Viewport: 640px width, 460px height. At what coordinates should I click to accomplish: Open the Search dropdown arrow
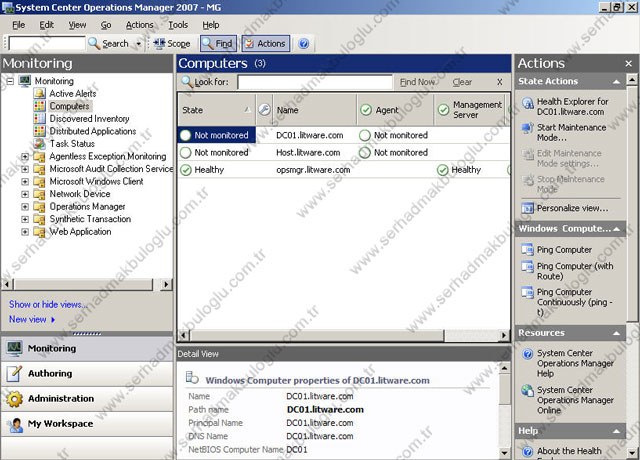click(138, 44)
